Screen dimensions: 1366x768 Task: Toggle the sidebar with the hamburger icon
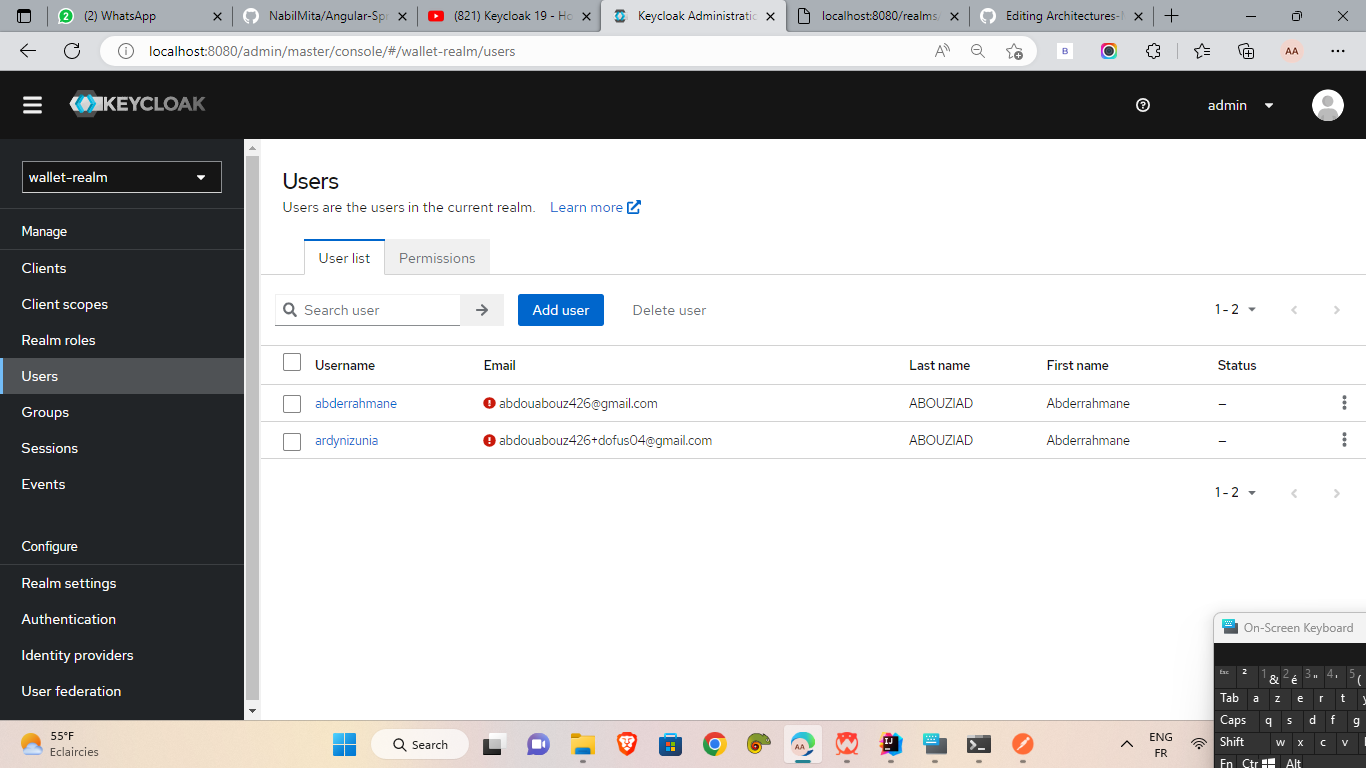coord(32,104)
